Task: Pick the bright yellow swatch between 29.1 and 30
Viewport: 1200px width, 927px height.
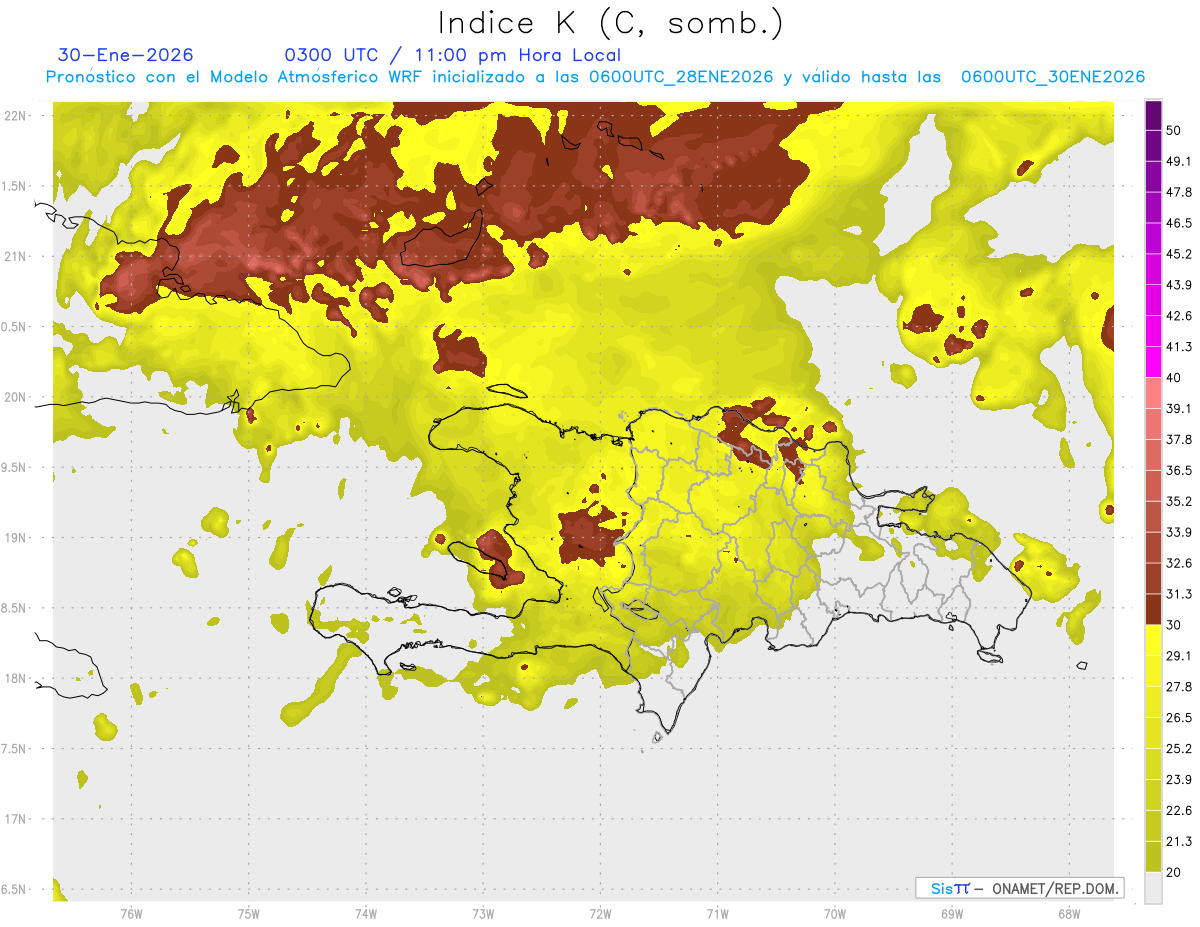Action: coord(1153,641)
